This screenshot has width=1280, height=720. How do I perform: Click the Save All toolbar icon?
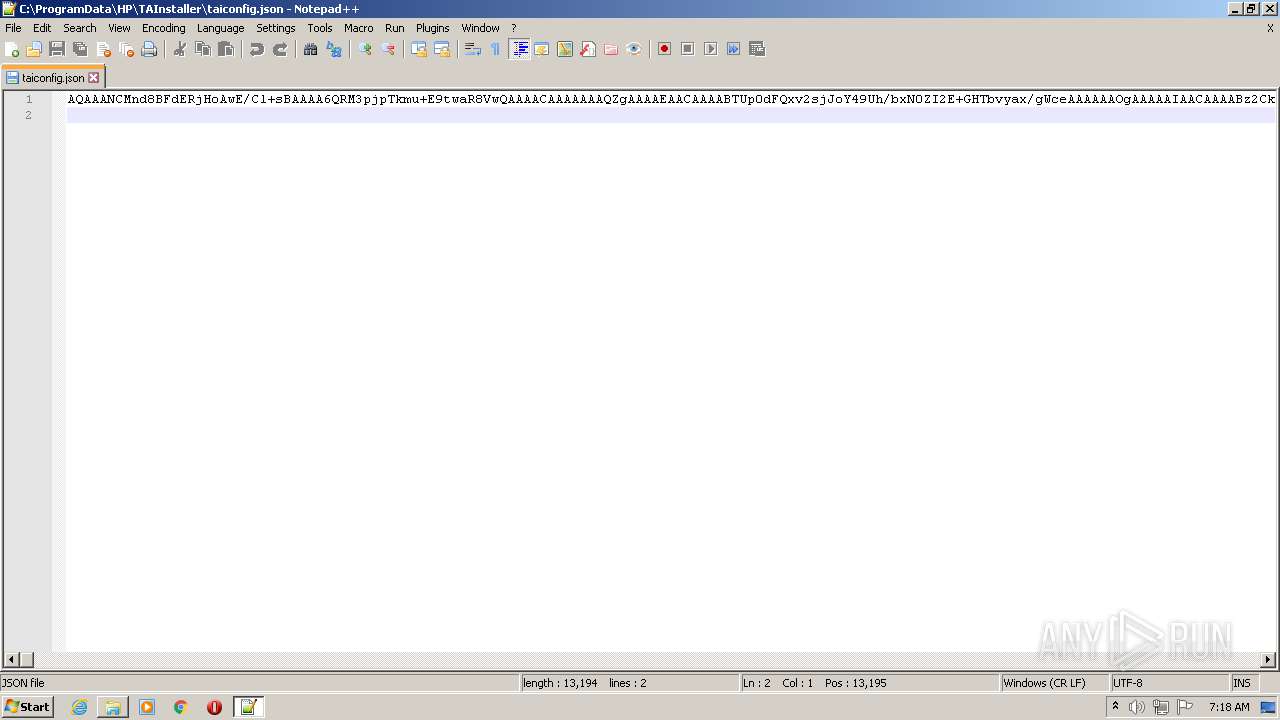[80, 49]
